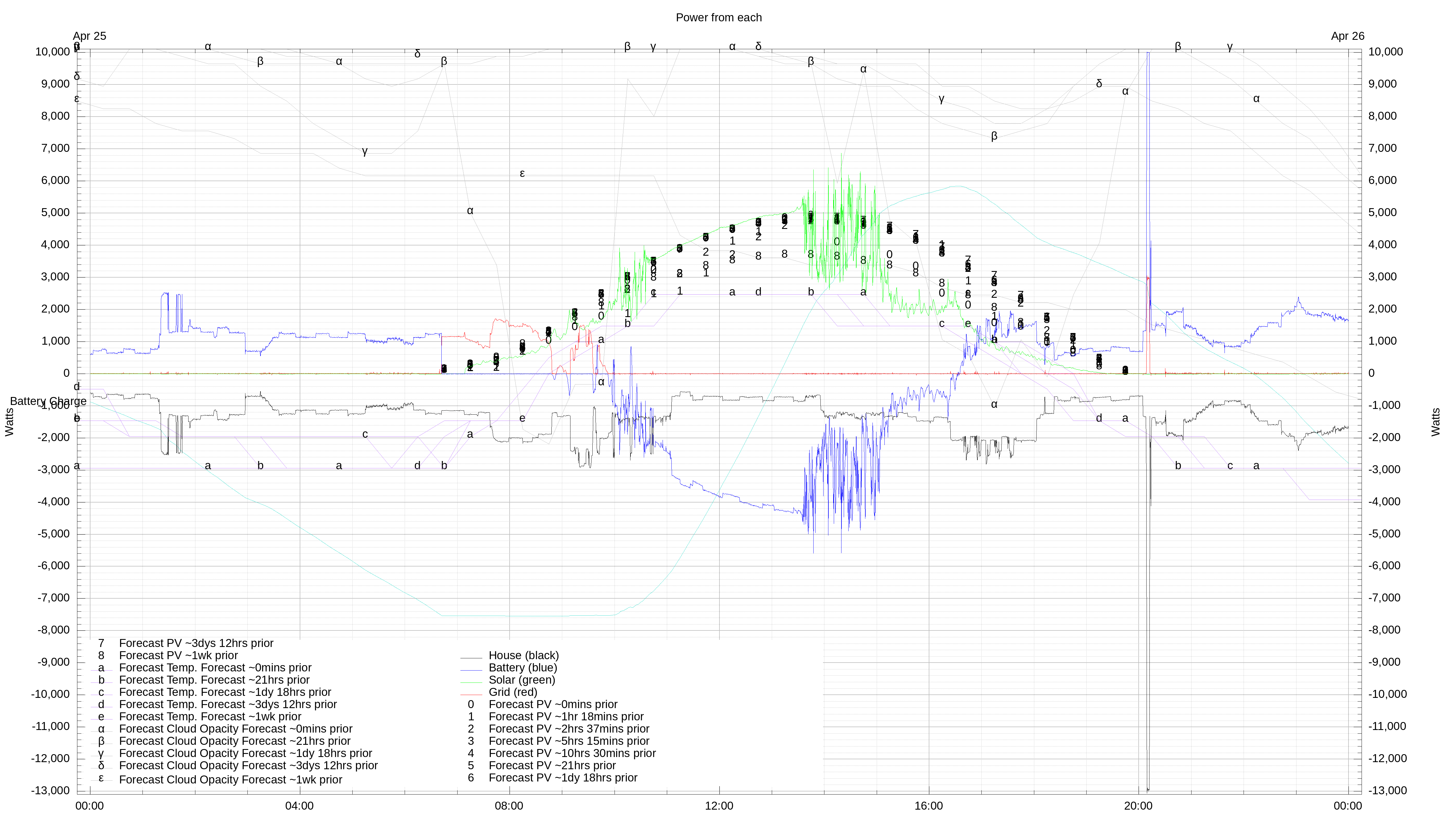
Task: Click the left axis '5,000' tick label
Action: (x=56, y=212)
